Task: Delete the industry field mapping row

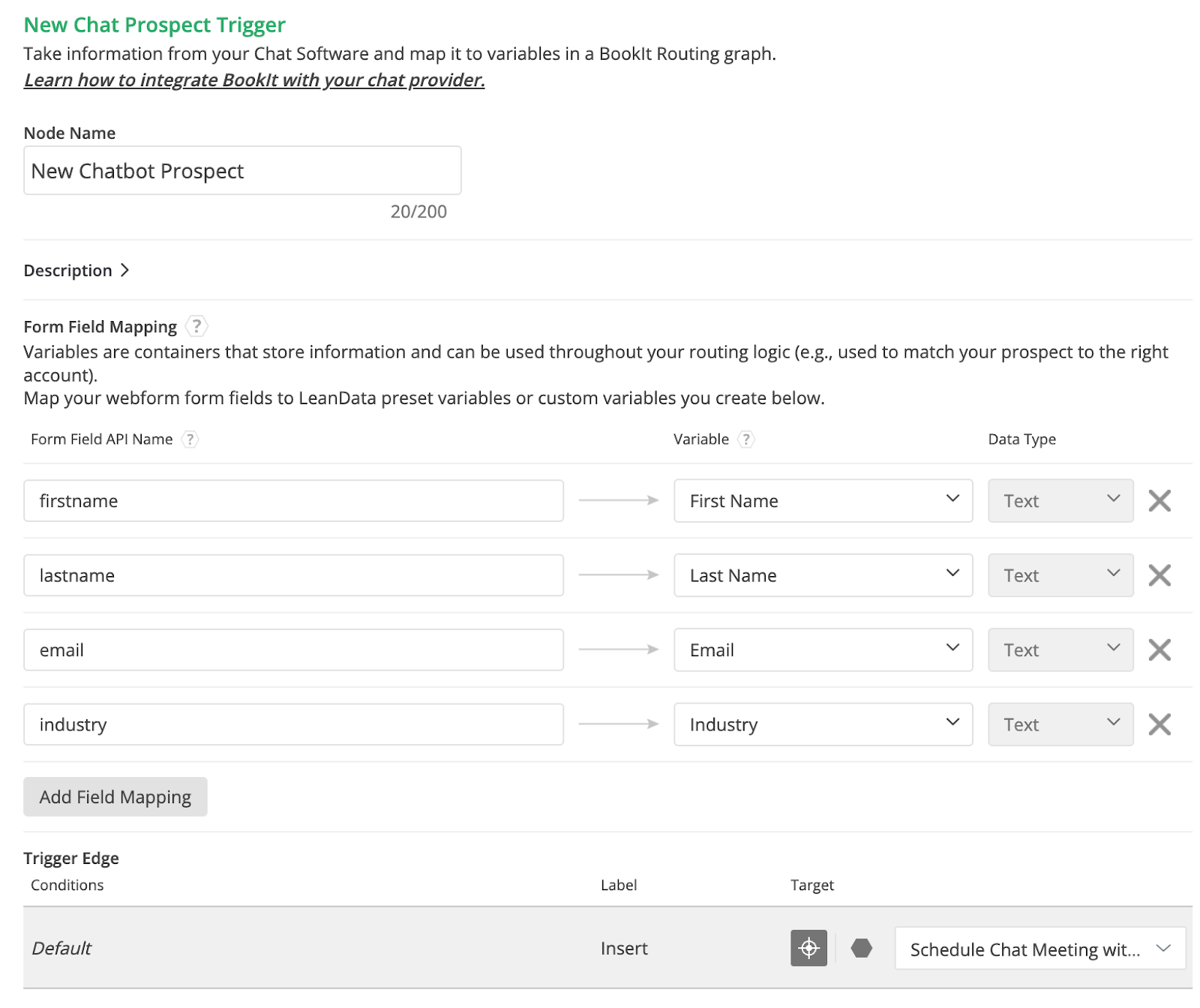Action: coord(1159,724)
